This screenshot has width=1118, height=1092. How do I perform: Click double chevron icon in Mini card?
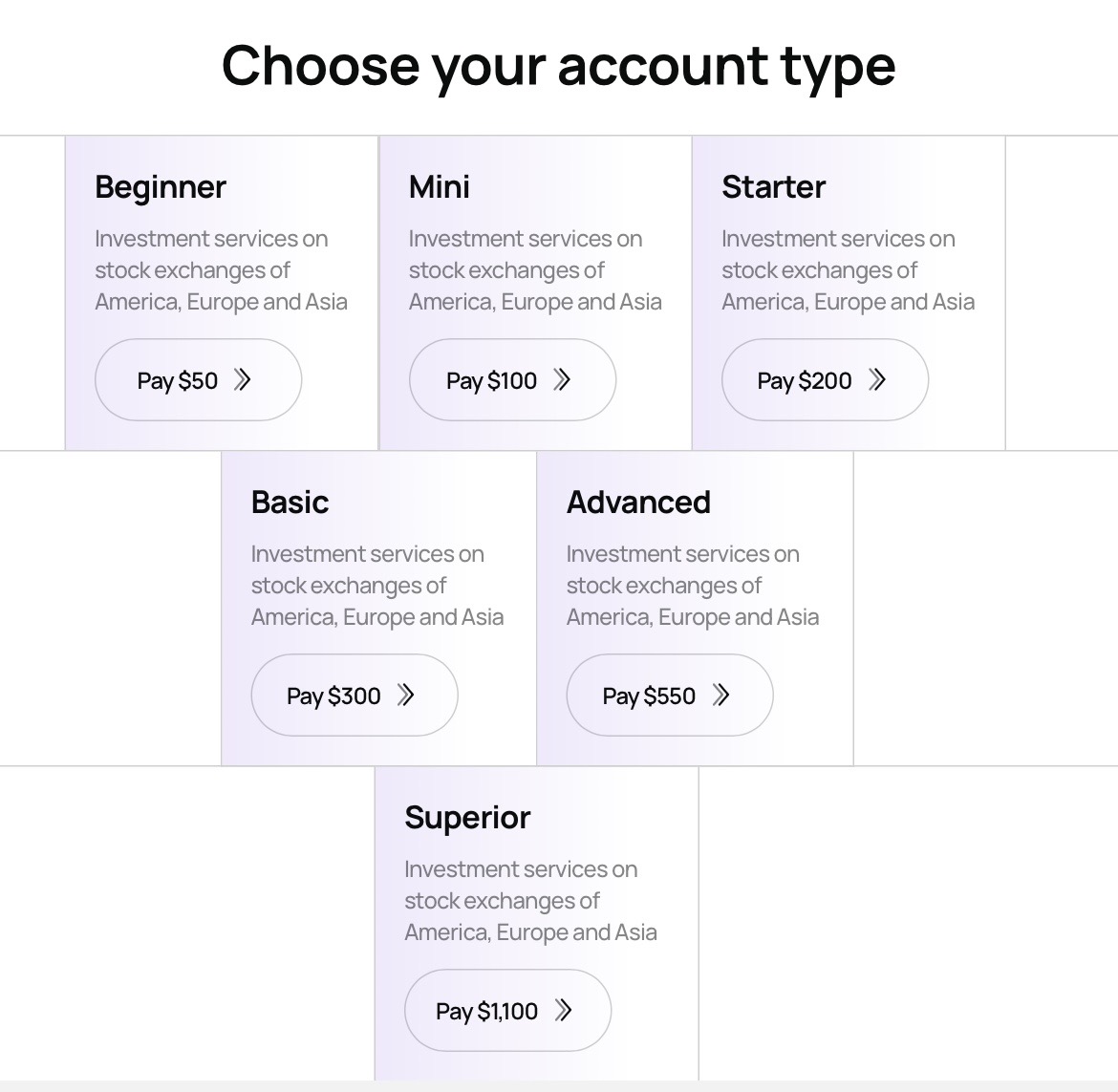pos(563,380)
